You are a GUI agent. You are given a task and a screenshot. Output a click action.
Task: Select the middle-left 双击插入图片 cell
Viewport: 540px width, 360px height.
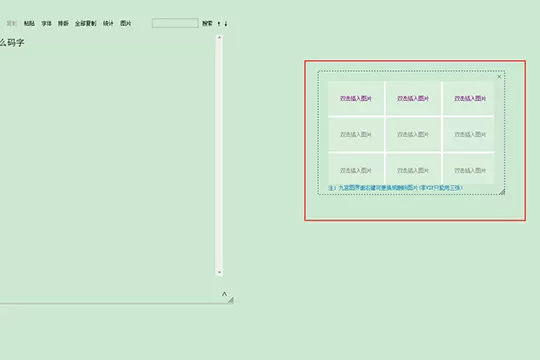(x=356, y=134)
